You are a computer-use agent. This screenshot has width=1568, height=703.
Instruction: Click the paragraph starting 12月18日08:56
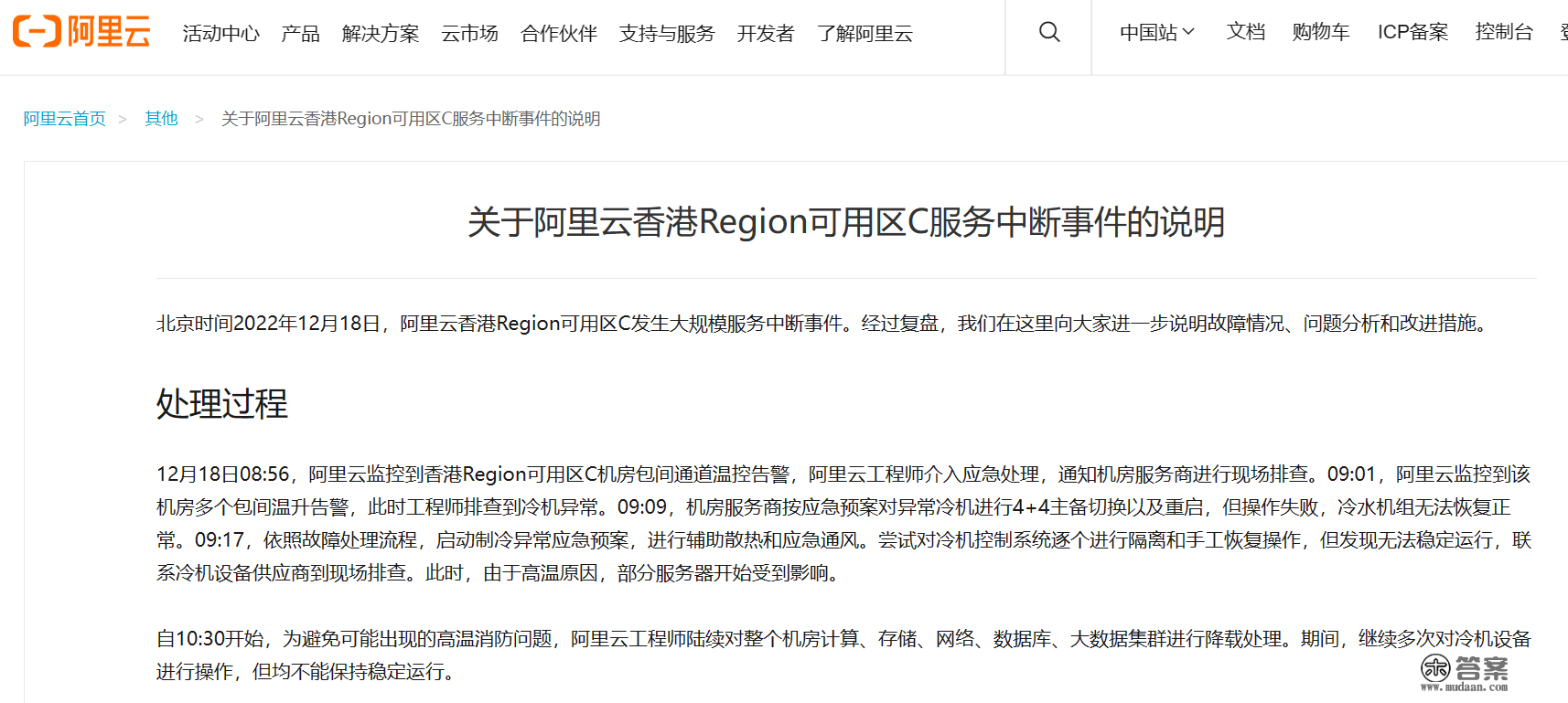843,524
